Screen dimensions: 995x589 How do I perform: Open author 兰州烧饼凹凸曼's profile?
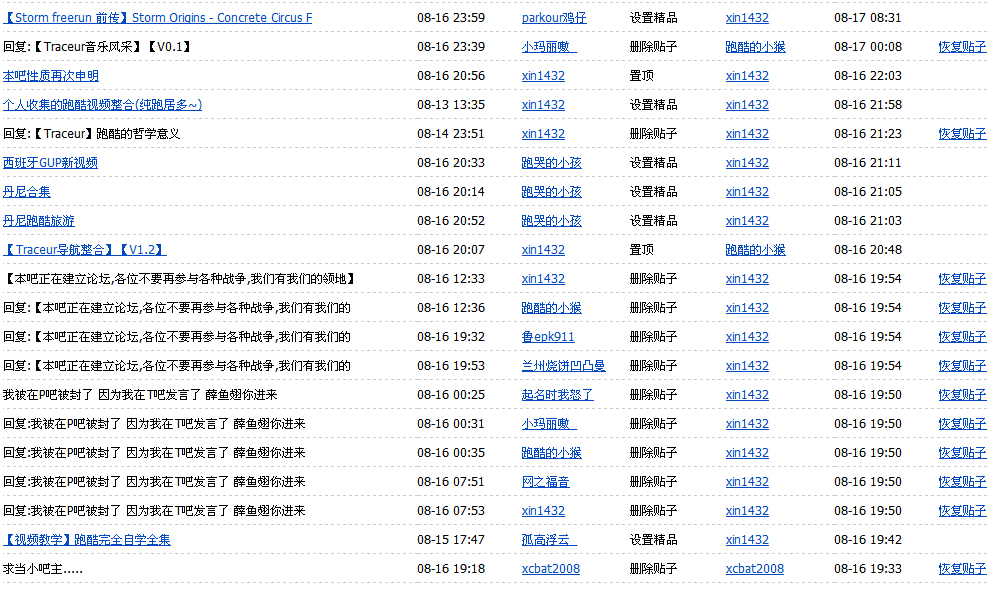point(563,366)
